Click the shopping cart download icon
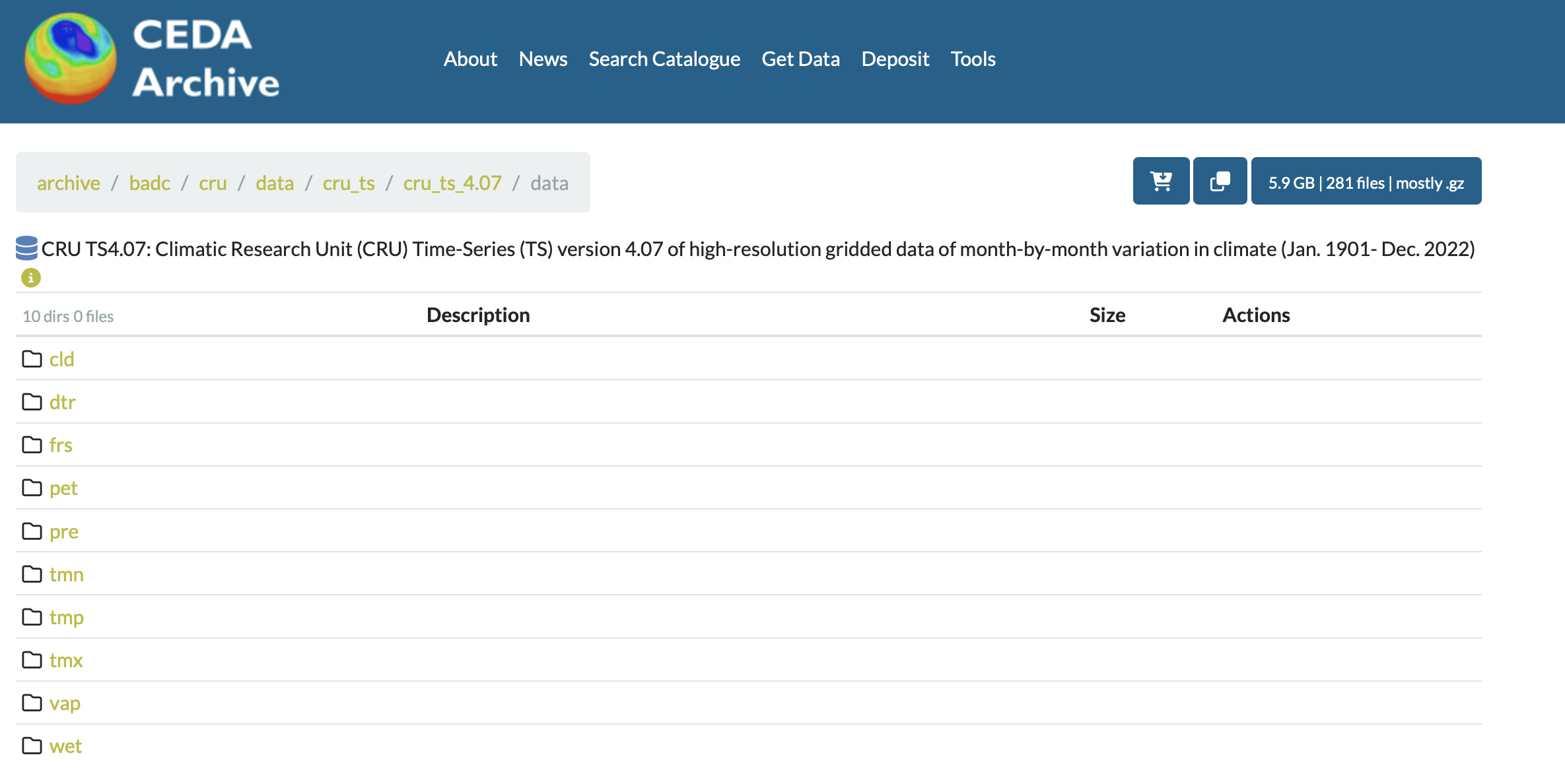 coord(1161,181)
